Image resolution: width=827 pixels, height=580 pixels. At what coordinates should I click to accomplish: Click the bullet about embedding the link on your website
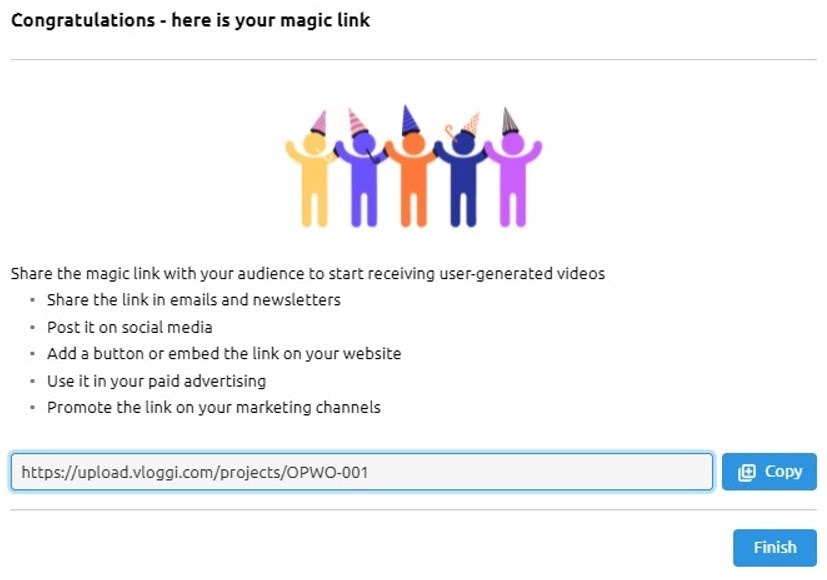[x=223, y=353]
